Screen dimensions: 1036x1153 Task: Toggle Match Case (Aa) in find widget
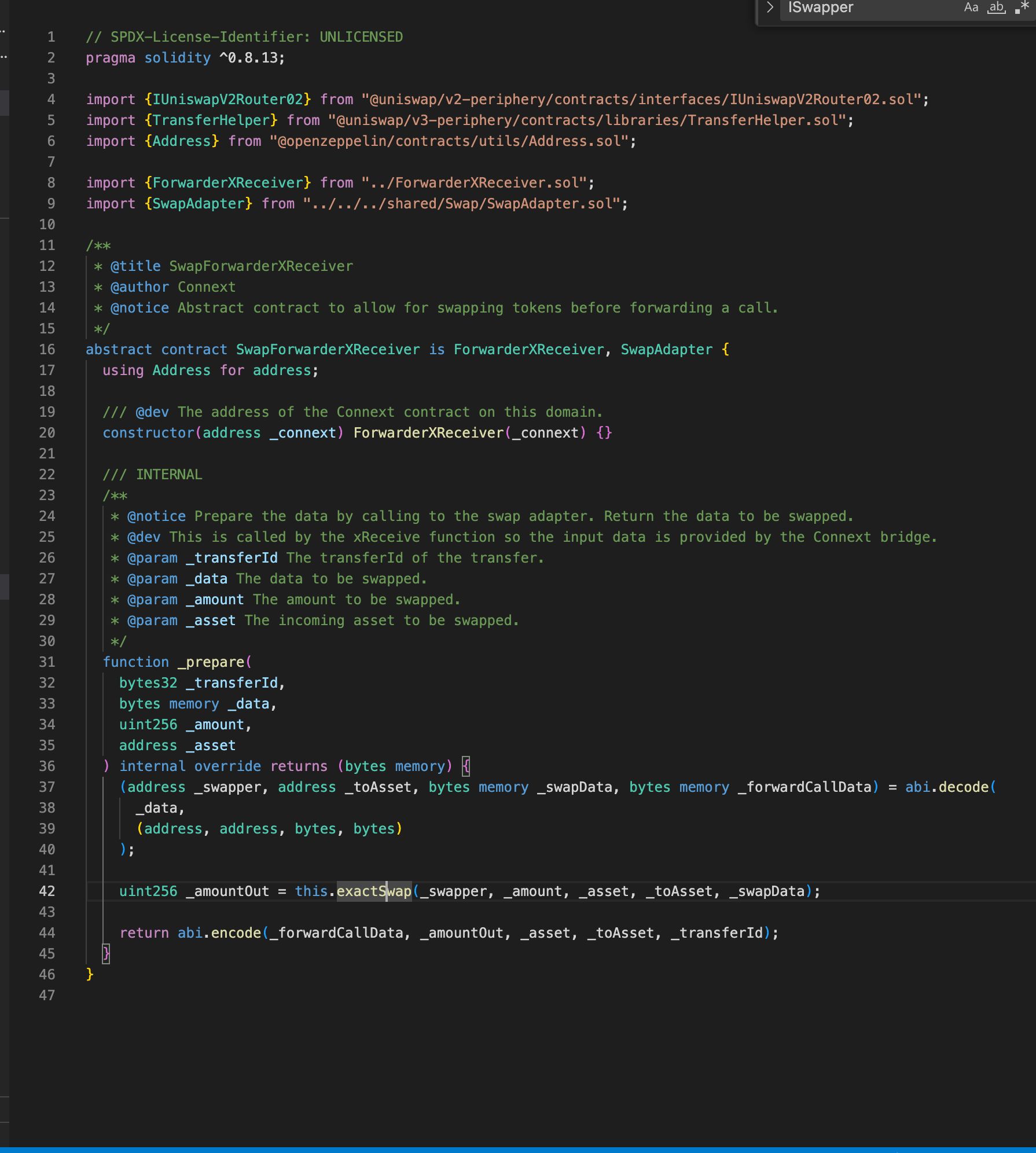pyautogui.click(x=971, y=8)
